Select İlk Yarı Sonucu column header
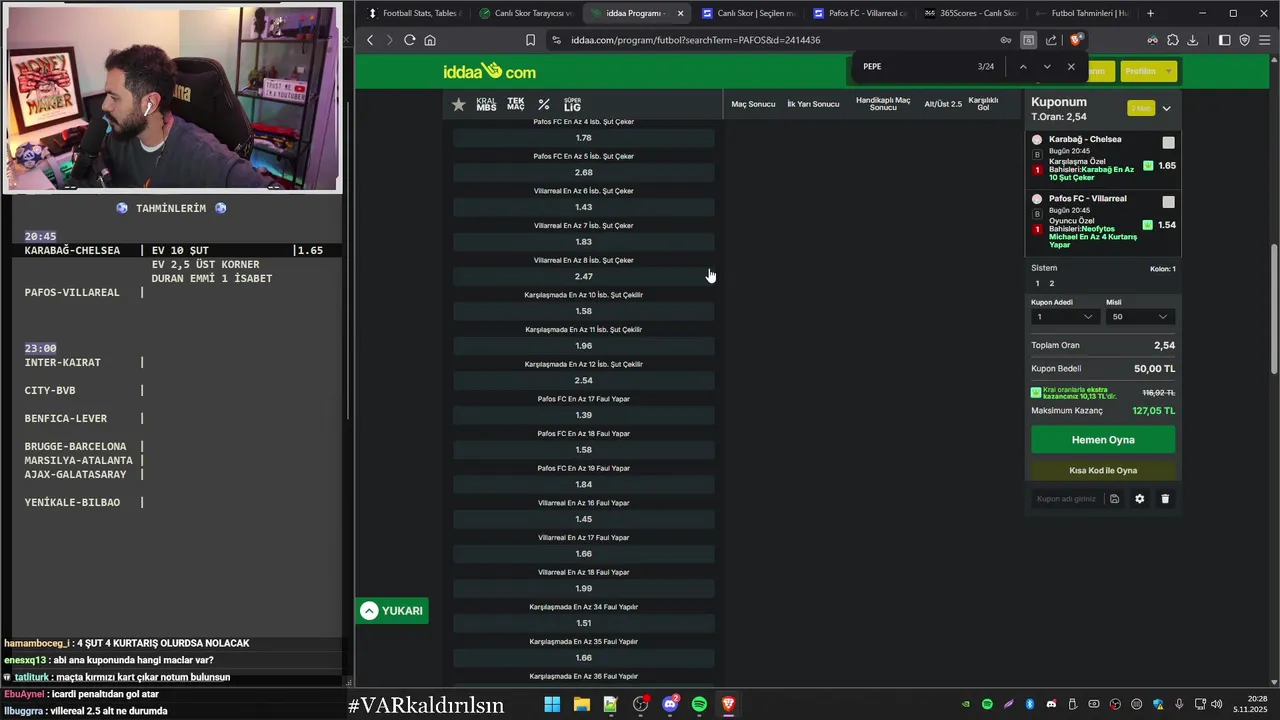Viewport: 1280px width, 720px height. (813, 104)
